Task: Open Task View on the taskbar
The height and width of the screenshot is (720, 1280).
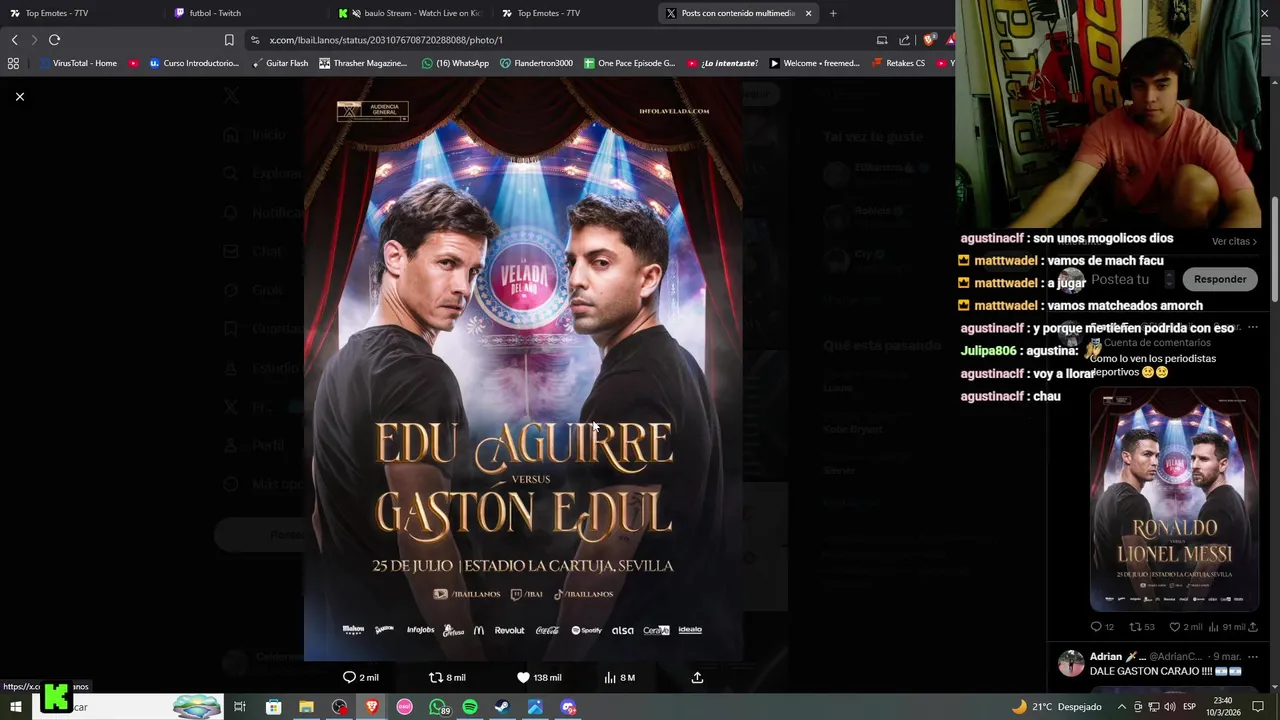Action: 240,707
